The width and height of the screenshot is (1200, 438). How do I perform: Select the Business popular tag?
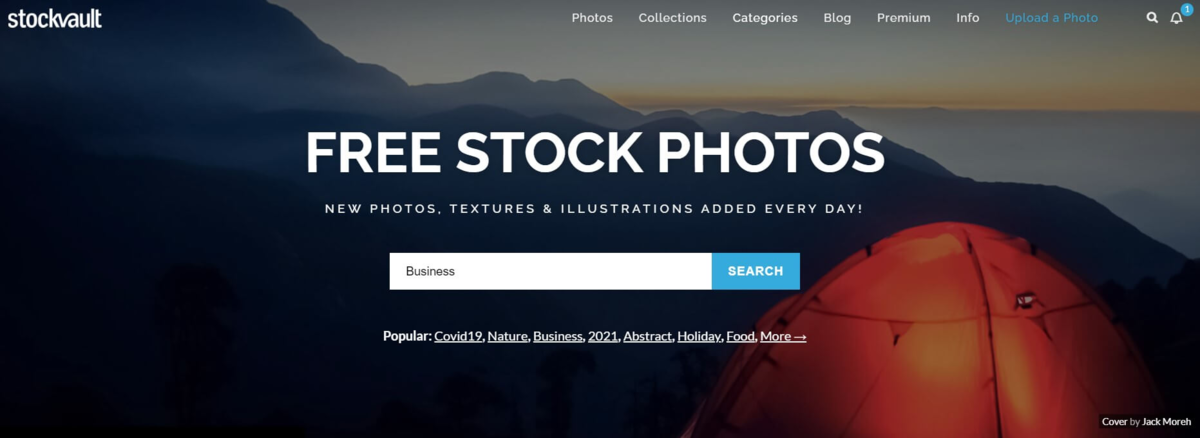pyautogui.click(x=558, y=337)
